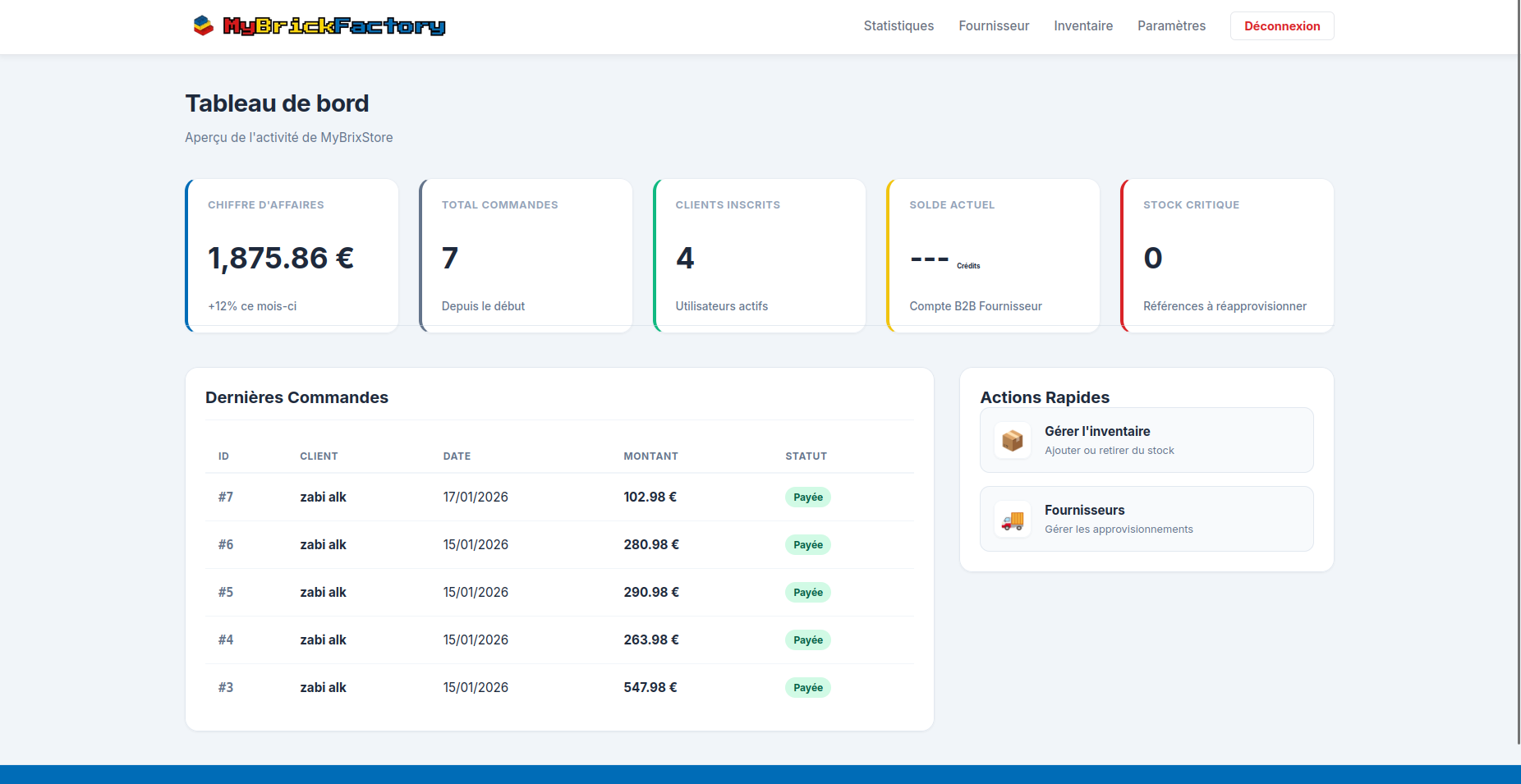Click client zabi alk on order #6

323,544
